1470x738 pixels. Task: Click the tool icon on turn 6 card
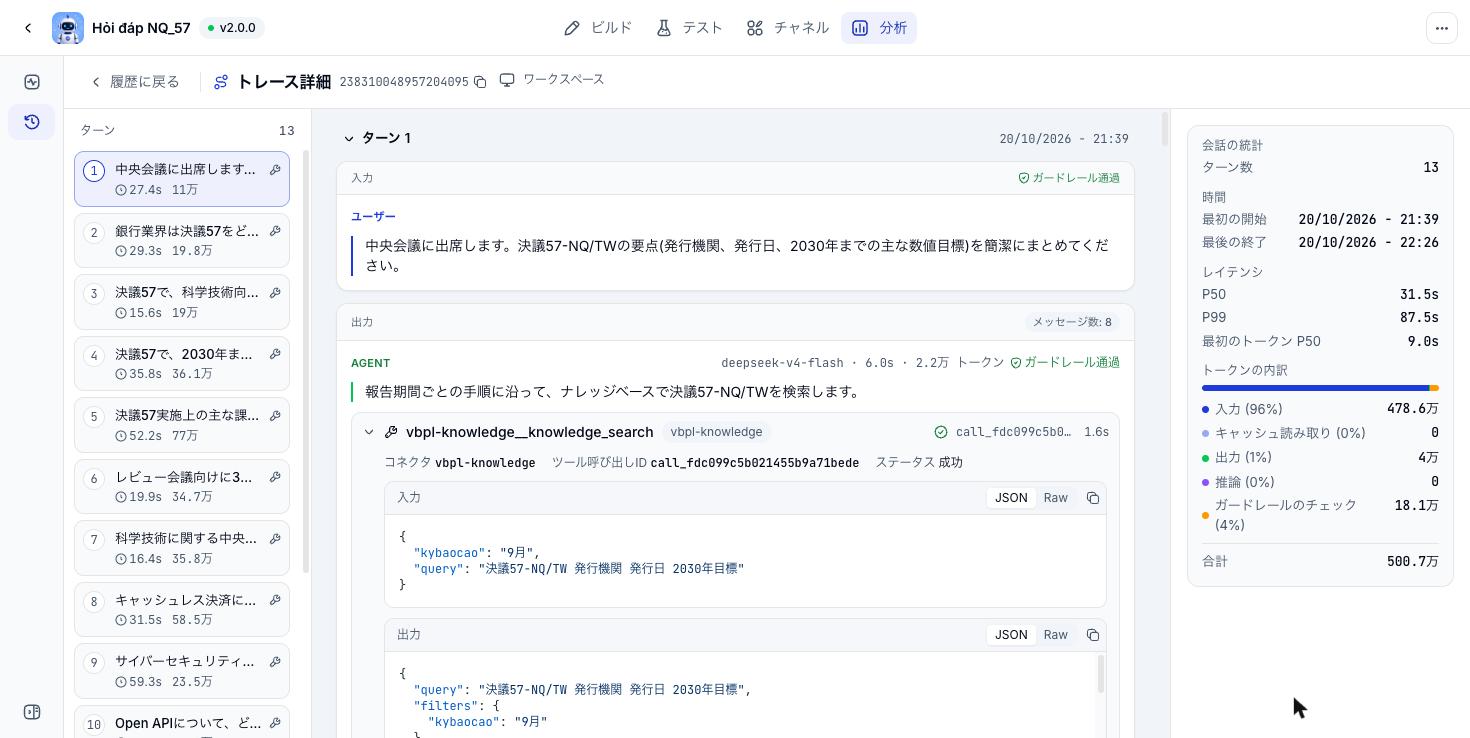pos(275,477)
